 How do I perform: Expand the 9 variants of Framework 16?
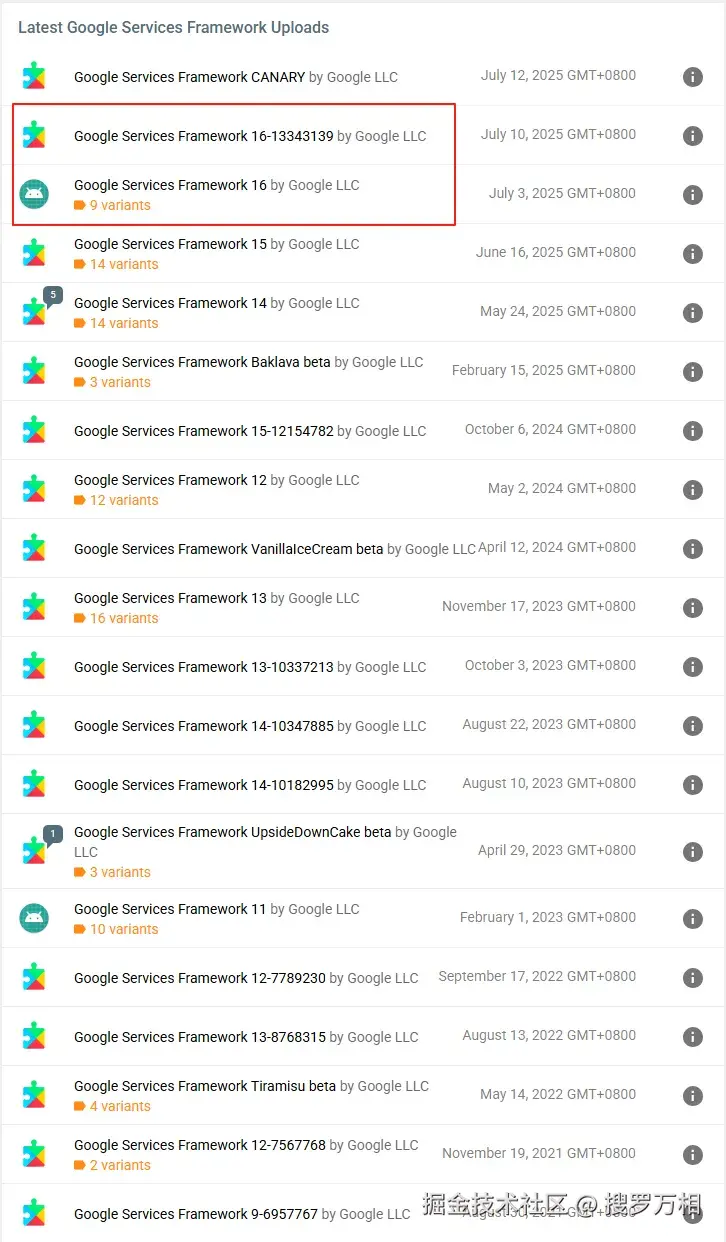point(119,205)
